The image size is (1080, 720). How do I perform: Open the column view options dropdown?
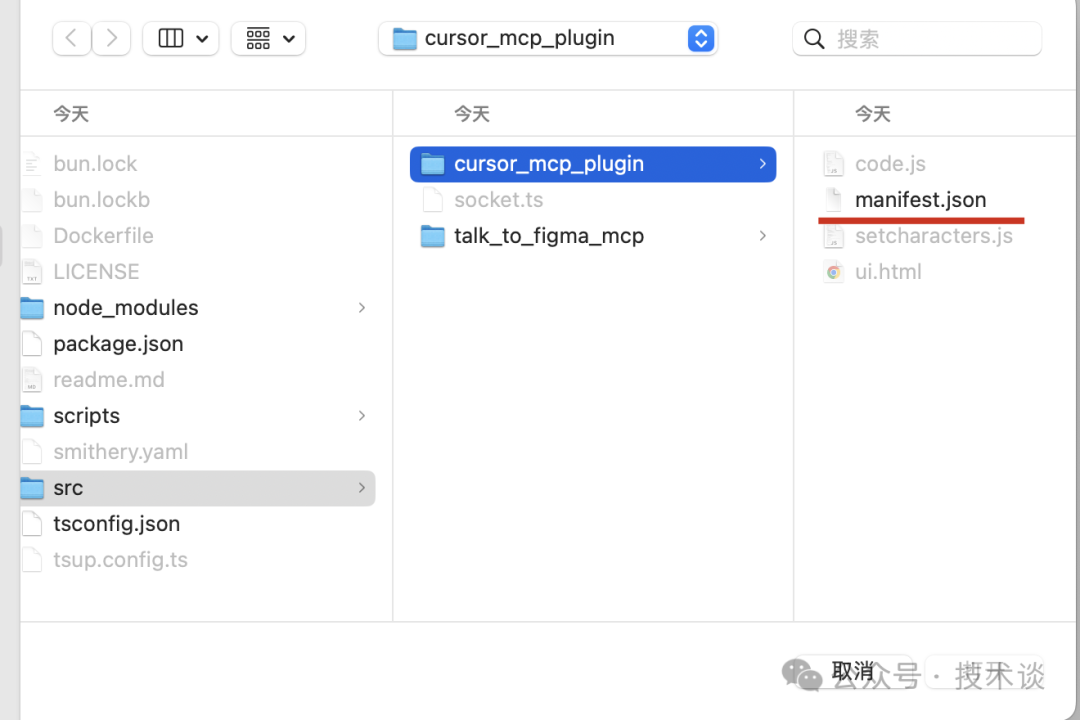coord(181,39)
